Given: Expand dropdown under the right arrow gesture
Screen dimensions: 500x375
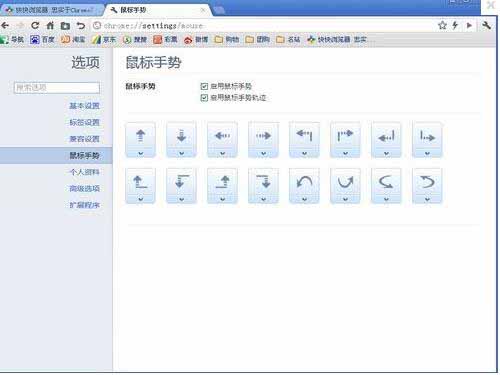Looking at the screenshot, I should click(x=263, y=153).
